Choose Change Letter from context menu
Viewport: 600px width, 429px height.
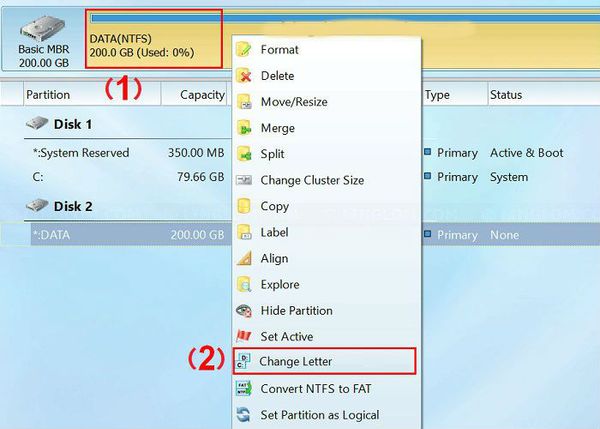tap(296, 361)
